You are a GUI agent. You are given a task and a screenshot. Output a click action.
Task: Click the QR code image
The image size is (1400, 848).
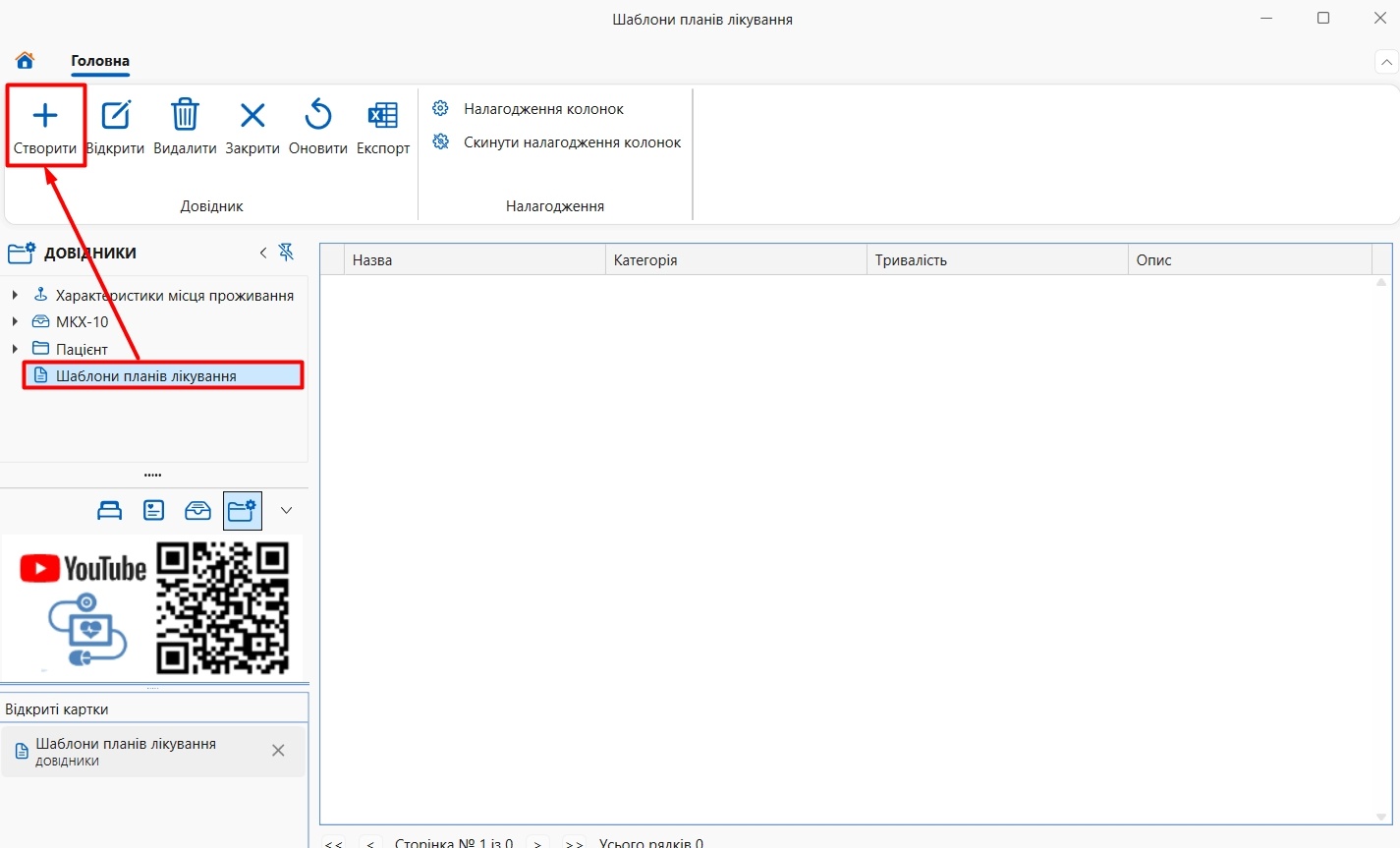click(223, 607)
